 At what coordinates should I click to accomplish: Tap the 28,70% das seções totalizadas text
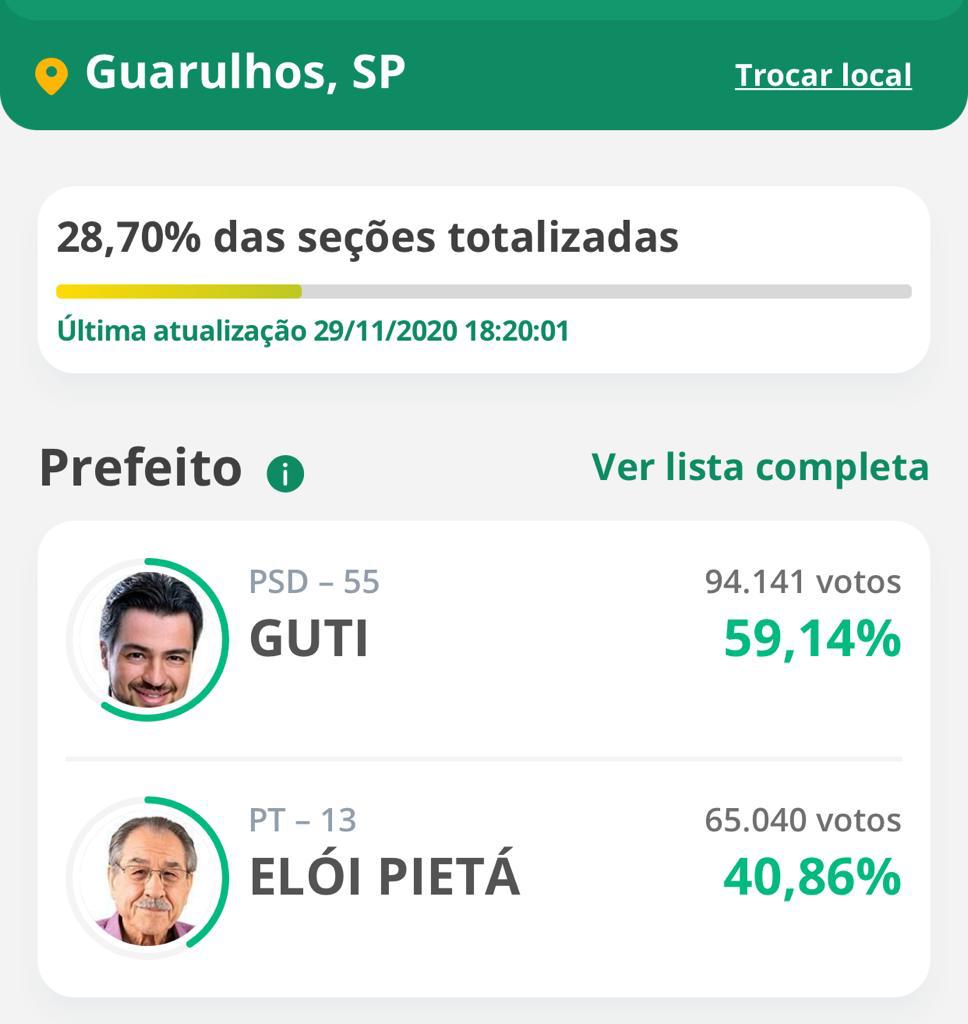coord(367,238)
